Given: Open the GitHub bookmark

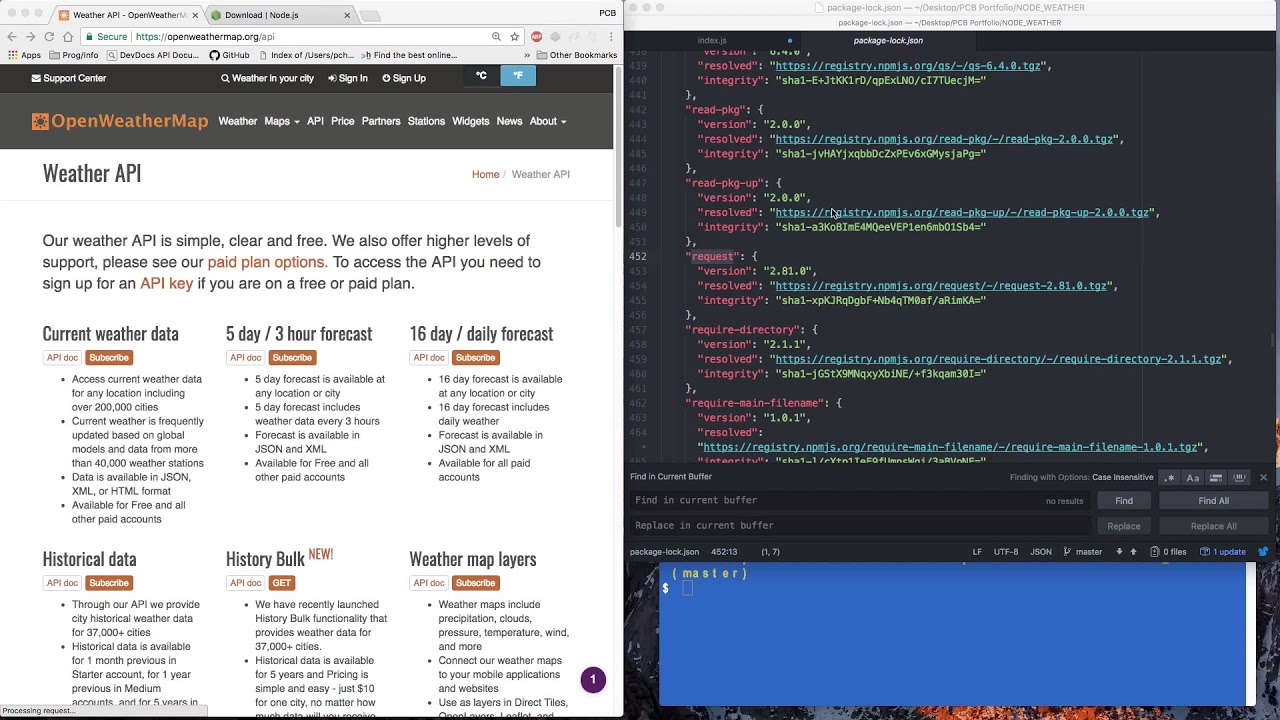Looking at the screenshot, I should (230, 55).
